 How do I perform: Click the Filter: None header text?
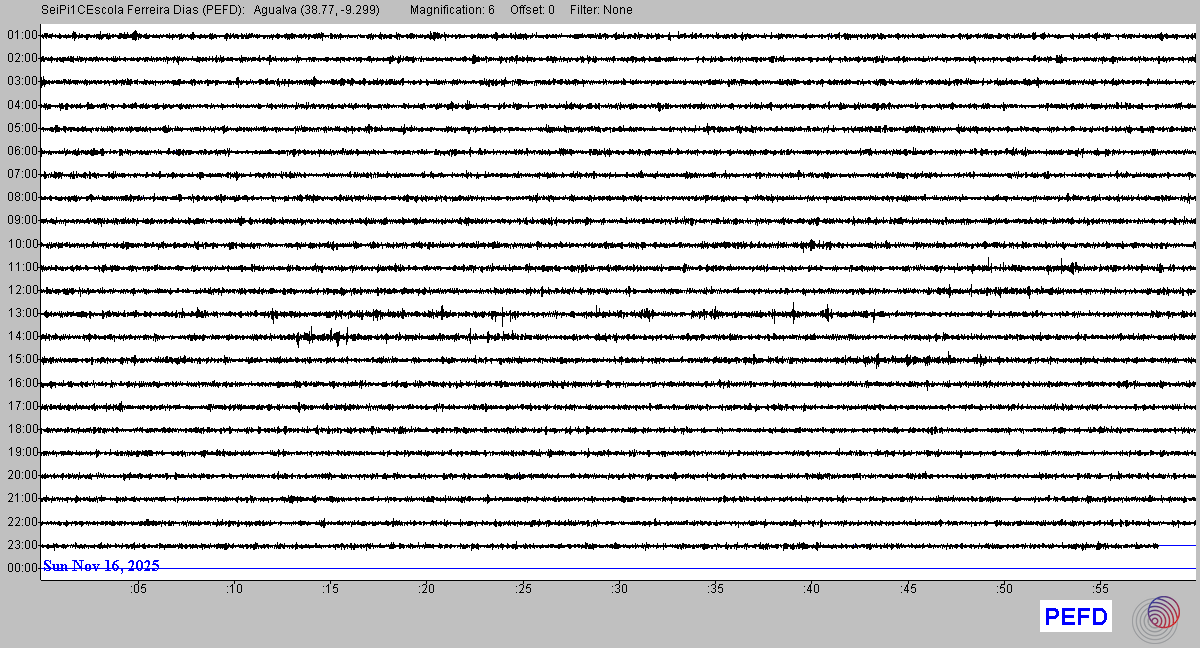coord(601,10)
